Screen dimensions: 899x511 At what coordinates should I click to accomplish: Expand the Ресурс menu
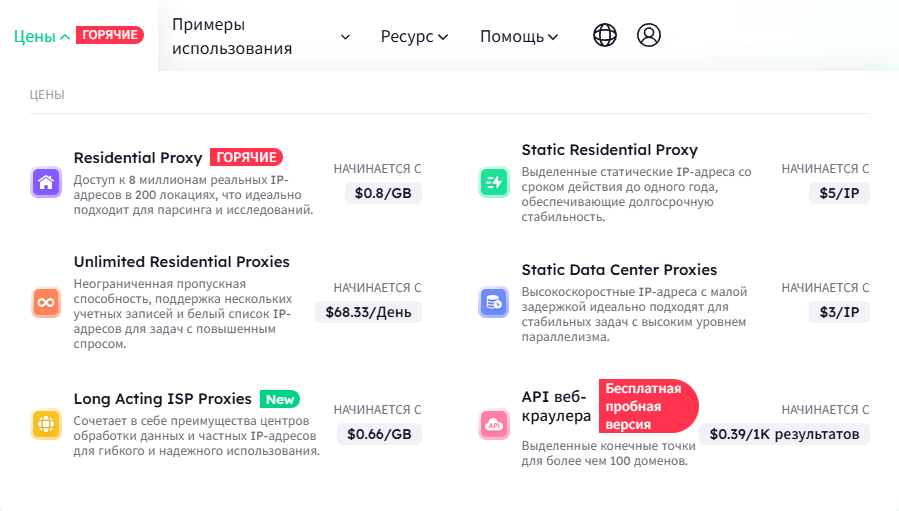click(x=414, y=37)
